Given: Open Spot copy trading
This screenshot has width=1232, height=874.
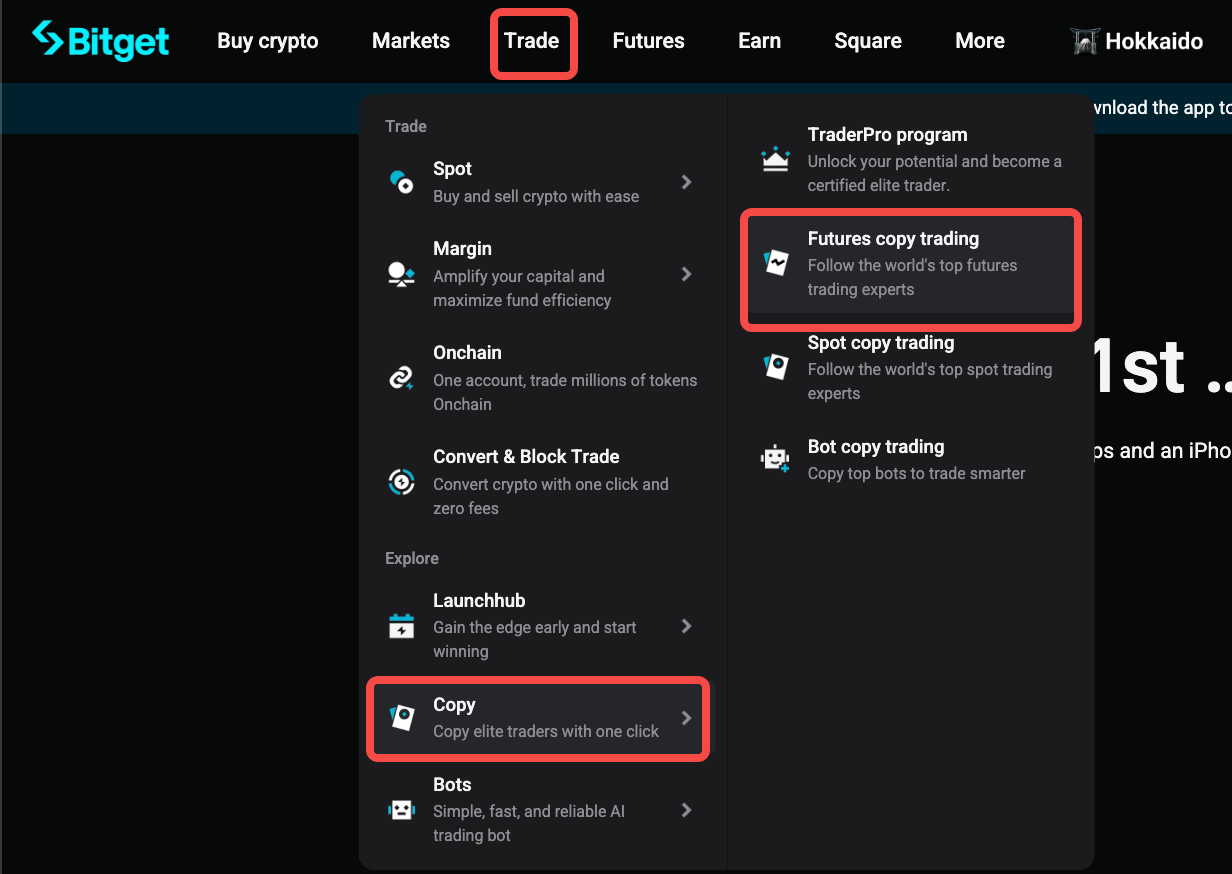Looking at the screenshot, I should [881, 342].
